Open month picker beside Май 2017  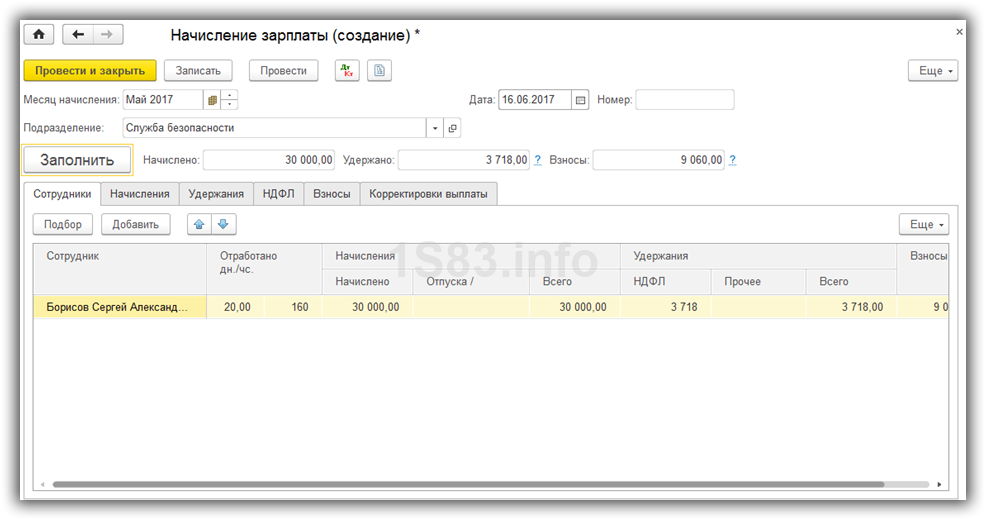[x=212, y=100]
